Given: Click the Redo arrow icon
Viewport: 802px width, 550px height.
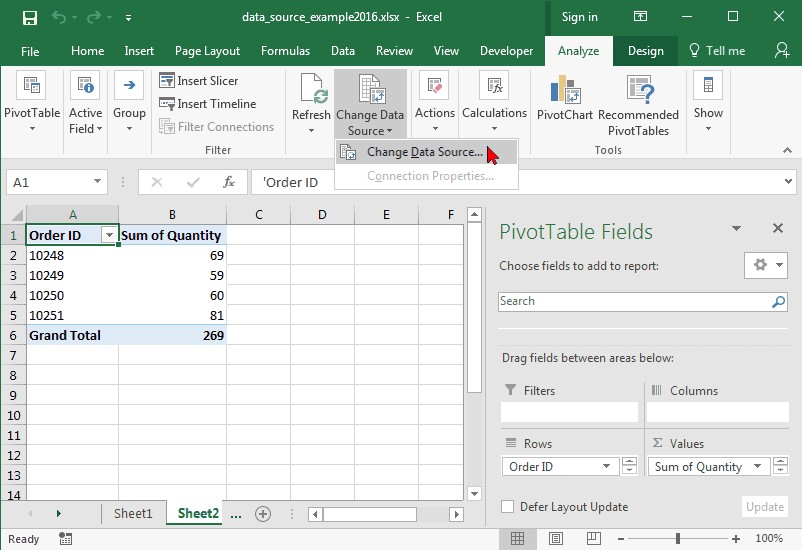Looking at the screenshot, I should [x=94, y=17].
